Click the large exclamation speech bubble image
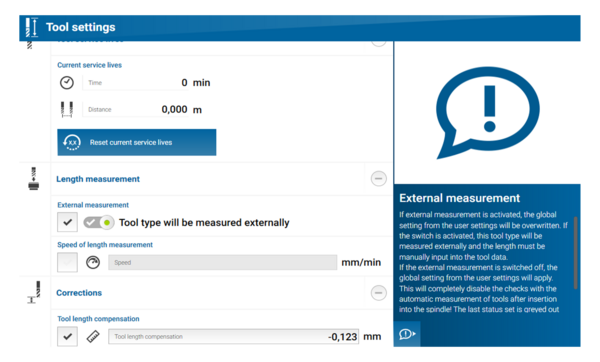The height and width of the screenshot is (362, 600). (488, 113)
